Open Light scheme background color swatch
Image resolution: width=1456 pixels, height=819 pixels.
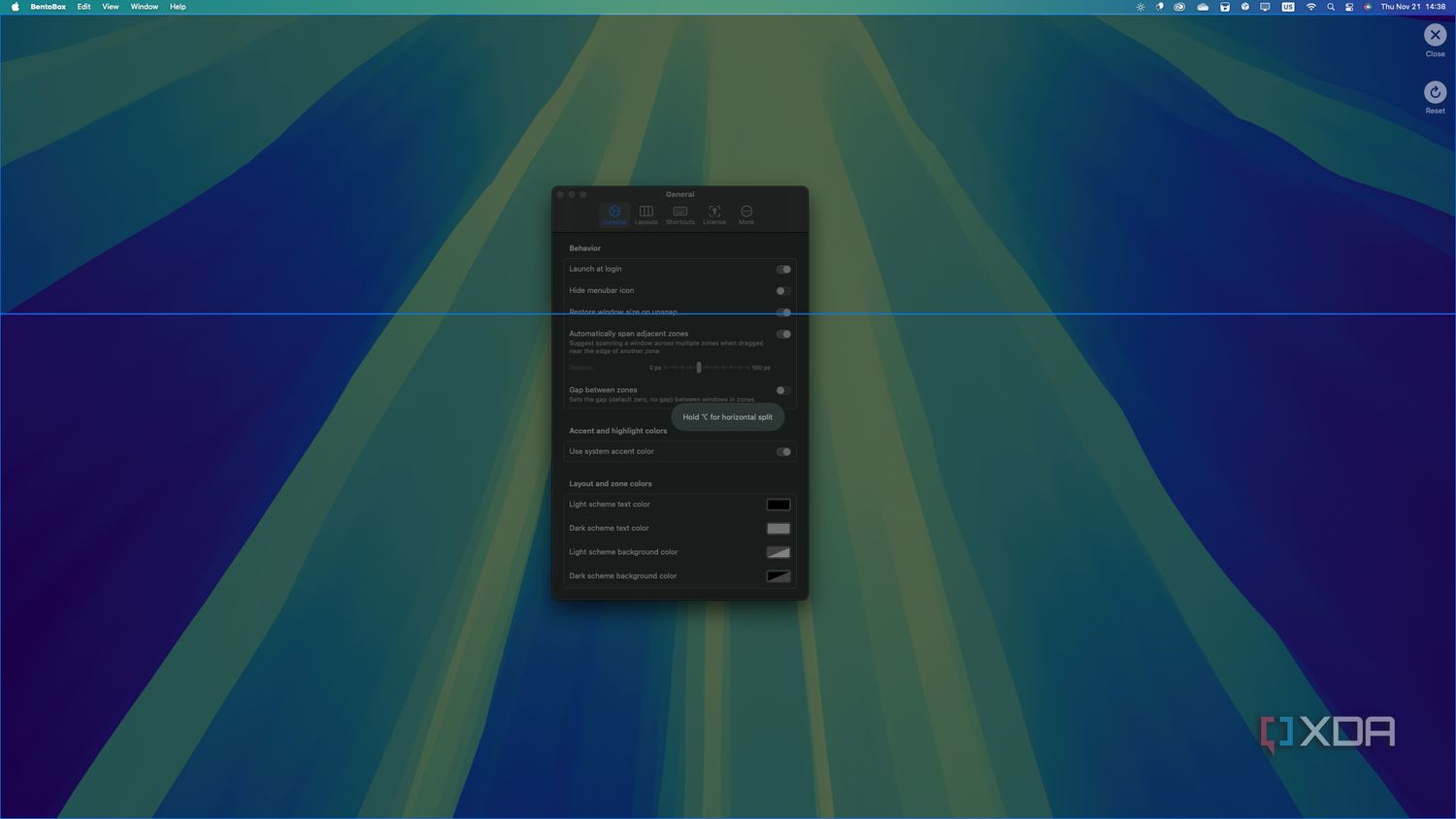tap(778, 552)
